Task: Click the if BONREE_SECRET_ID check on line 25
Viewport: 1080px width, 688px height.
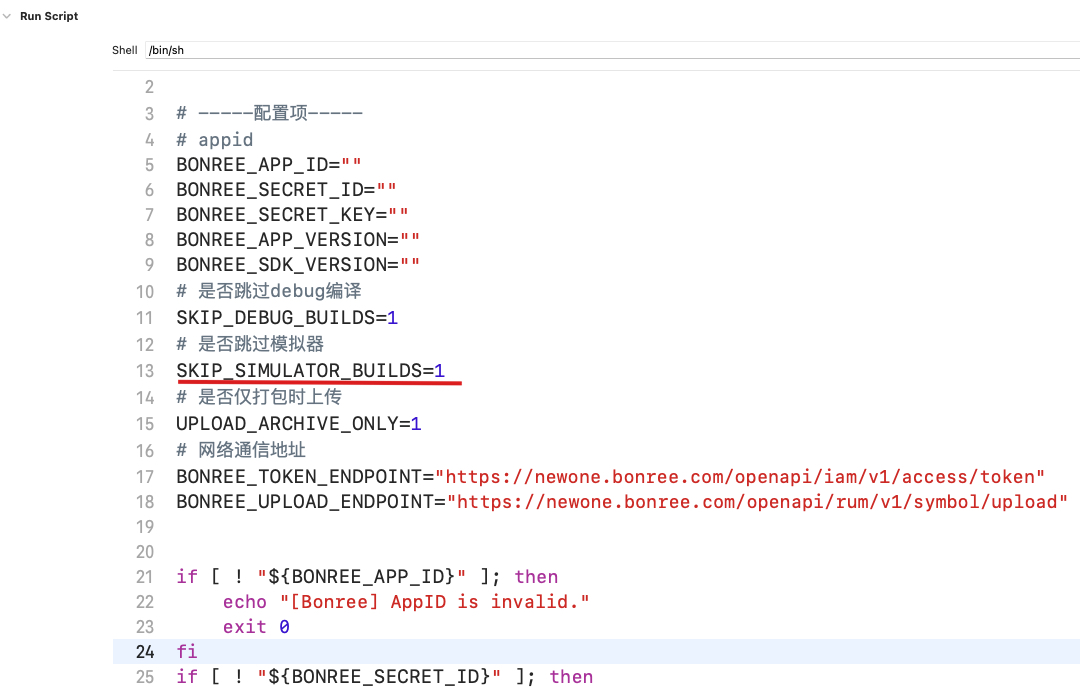Action: 384,677
